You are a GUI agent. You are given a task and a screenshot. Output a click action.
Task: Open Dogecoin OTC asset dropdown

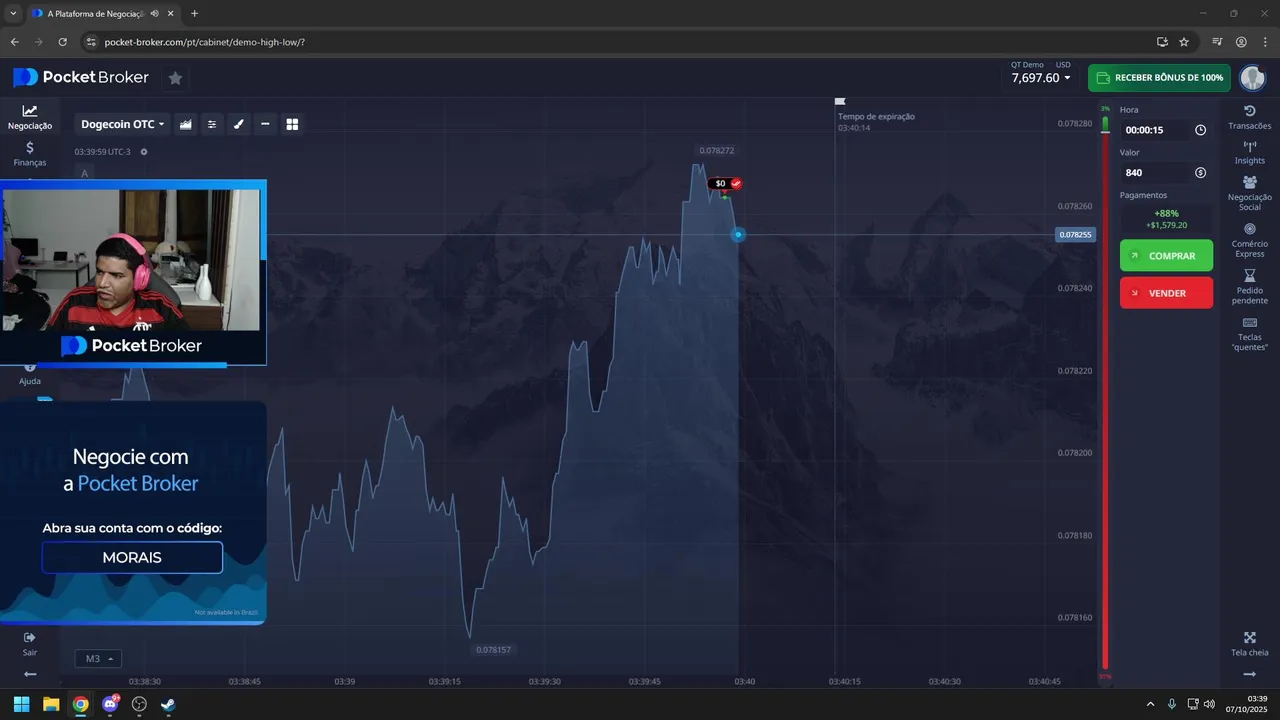click(123, 124)
